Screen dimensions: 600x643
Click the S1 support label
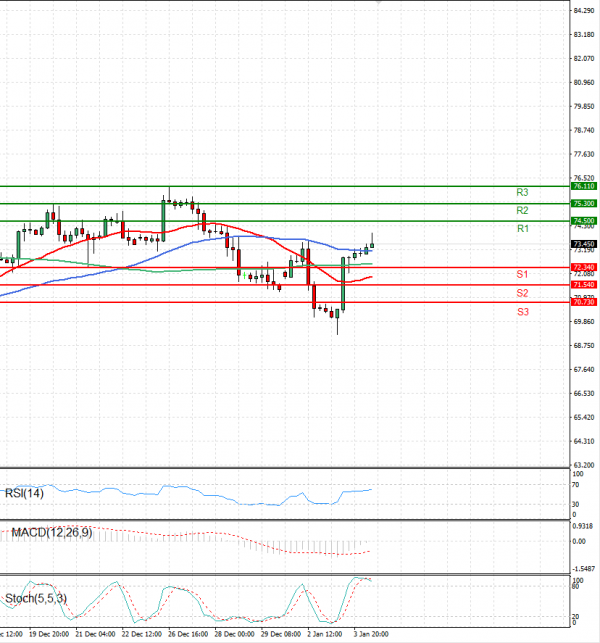click(x=522, y=274)
